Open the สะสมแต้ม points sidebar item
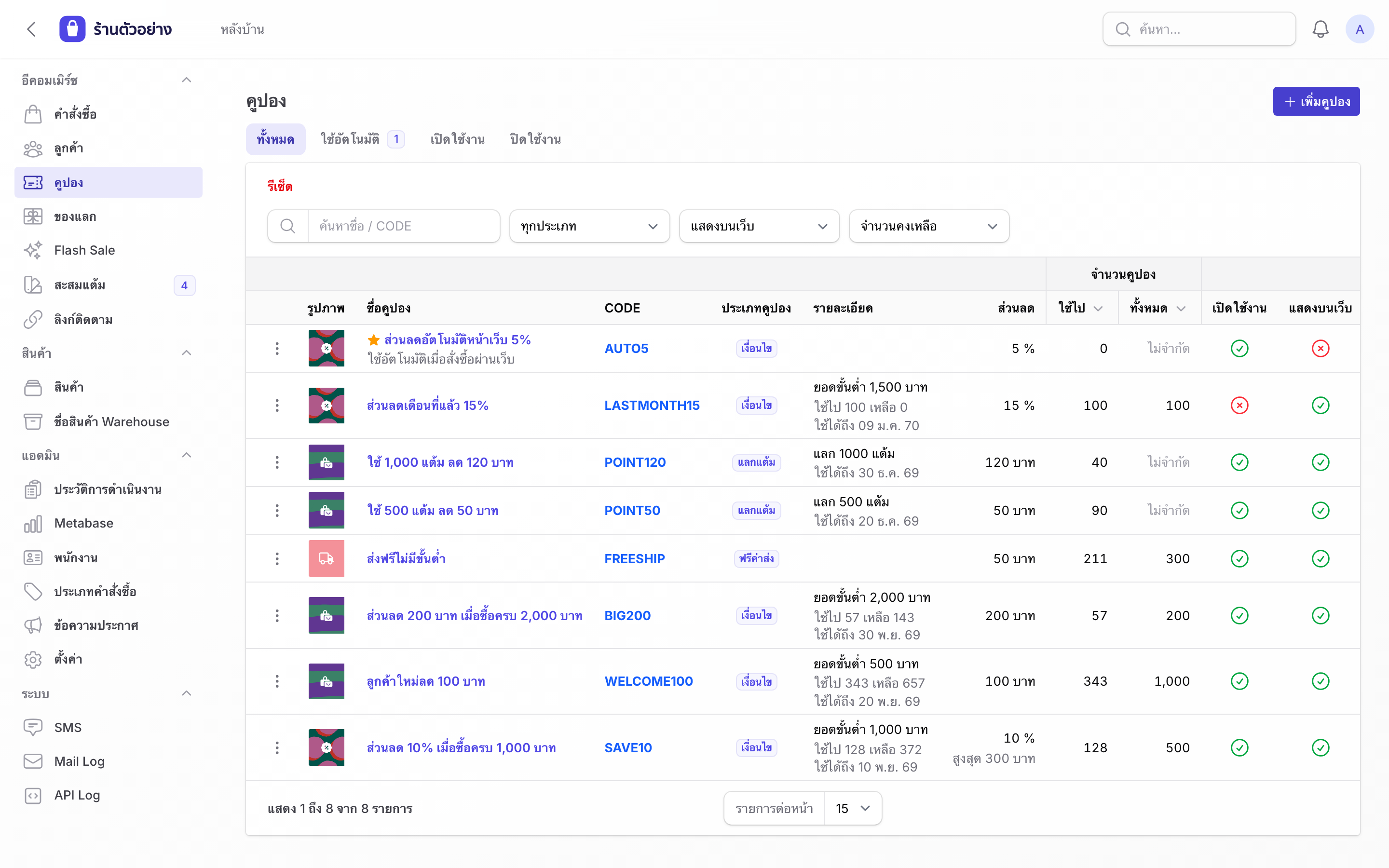Image resolution: width=1389 pixels, height=868 pixels. point(109,285)
